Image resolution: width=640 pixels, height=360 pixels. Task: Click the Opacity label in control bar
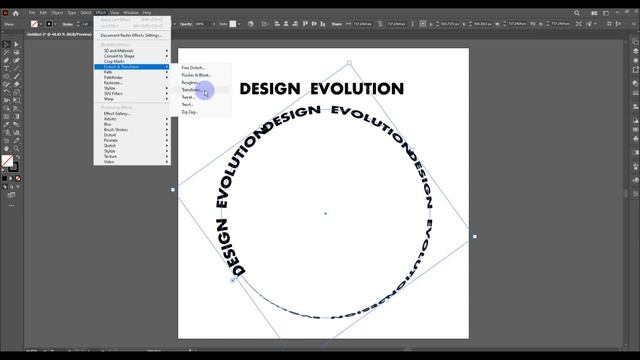pos(186,24)
